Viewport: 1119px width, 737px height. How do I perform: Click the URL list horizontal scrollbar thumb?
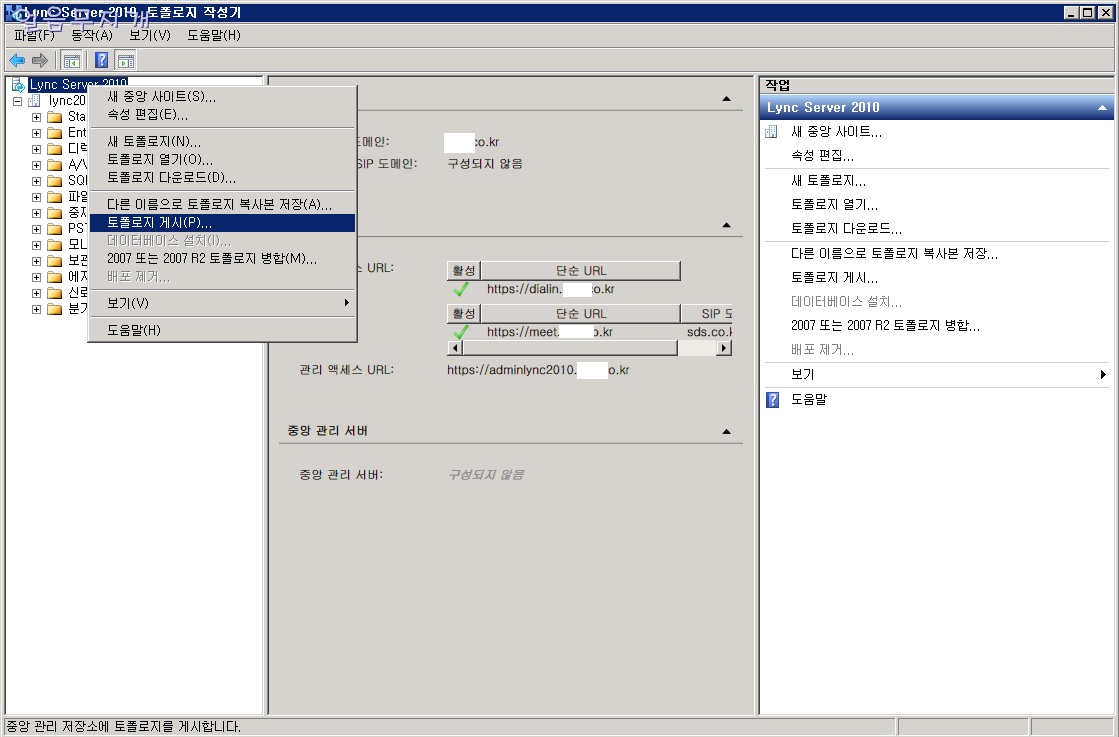click(569, 348)
